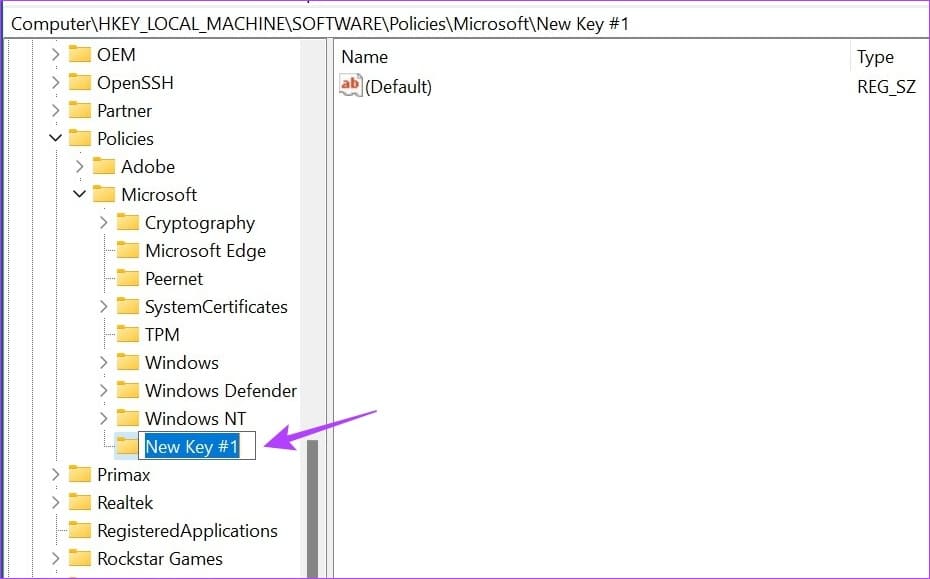The height and width of the screenshot is (579, 930).
Task: Expand the SystemCertificates key
Action: tap(103, 306)
